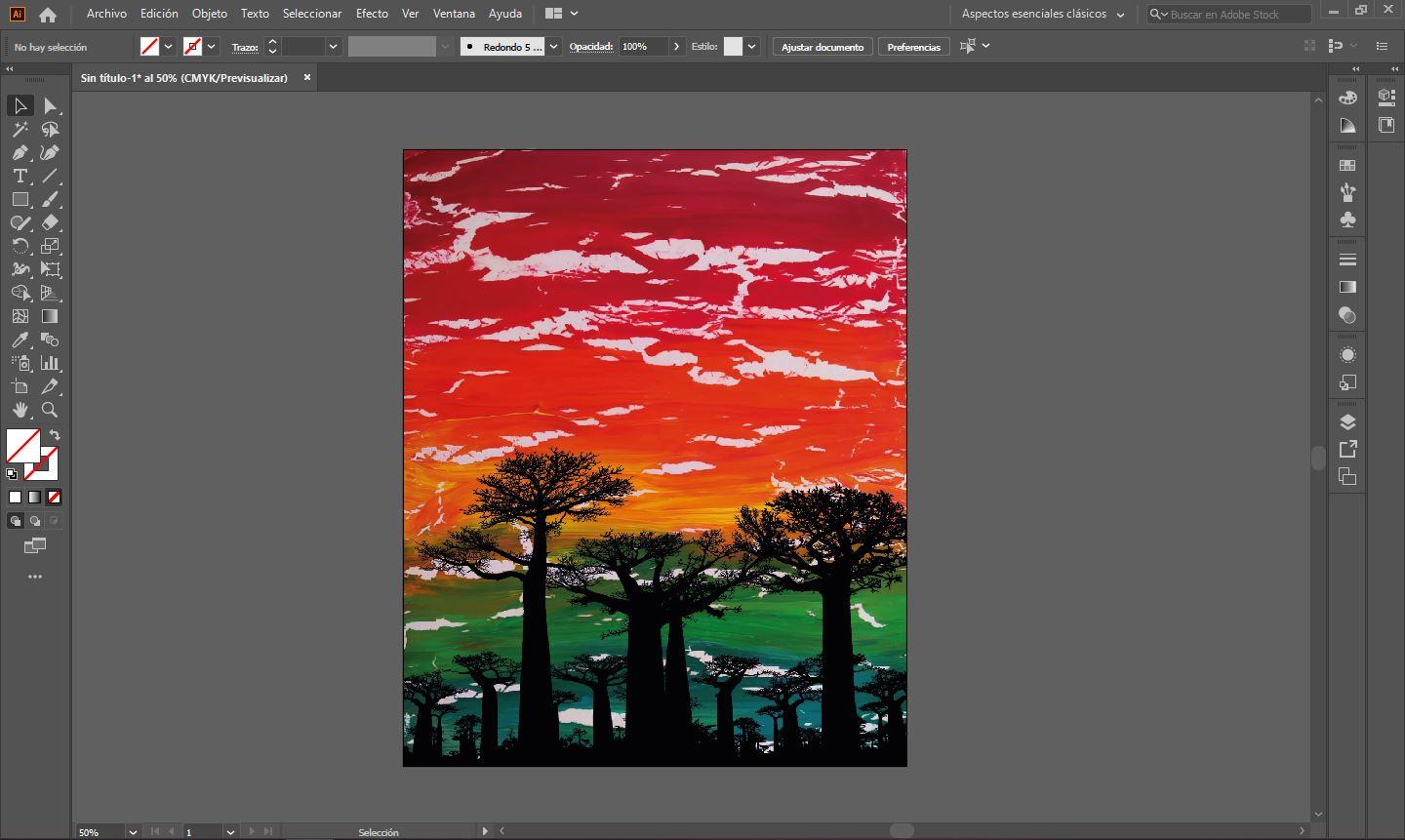This screenshot has width=1405, height=840.
Task: Open zoom level 50% dropdown
Action: (133, 832)
